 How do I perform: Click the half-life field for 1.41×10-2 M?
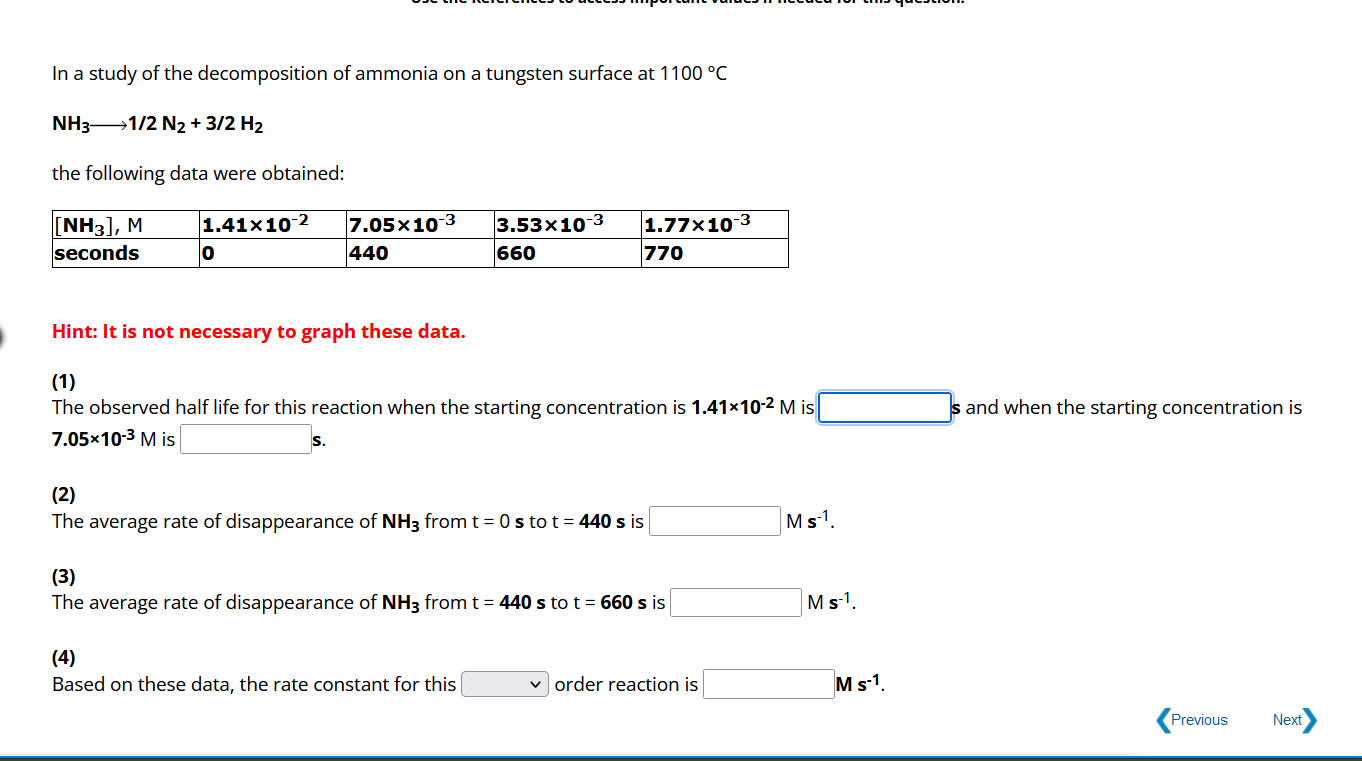[x=885, y=407]
